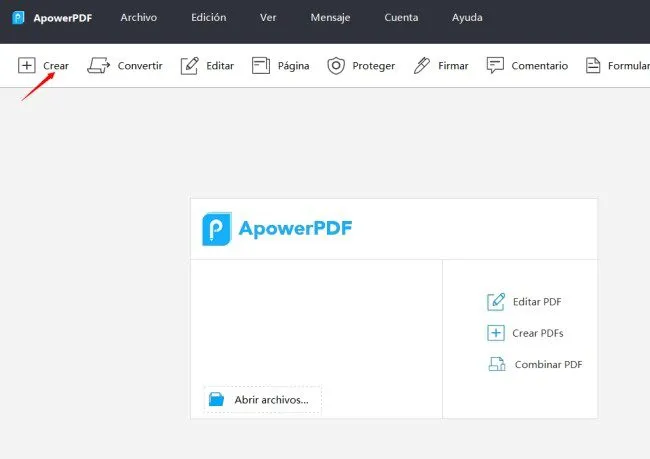Click the blue folder icon beside Abrir archivos

pyautogui.click(x=216, y=399)
